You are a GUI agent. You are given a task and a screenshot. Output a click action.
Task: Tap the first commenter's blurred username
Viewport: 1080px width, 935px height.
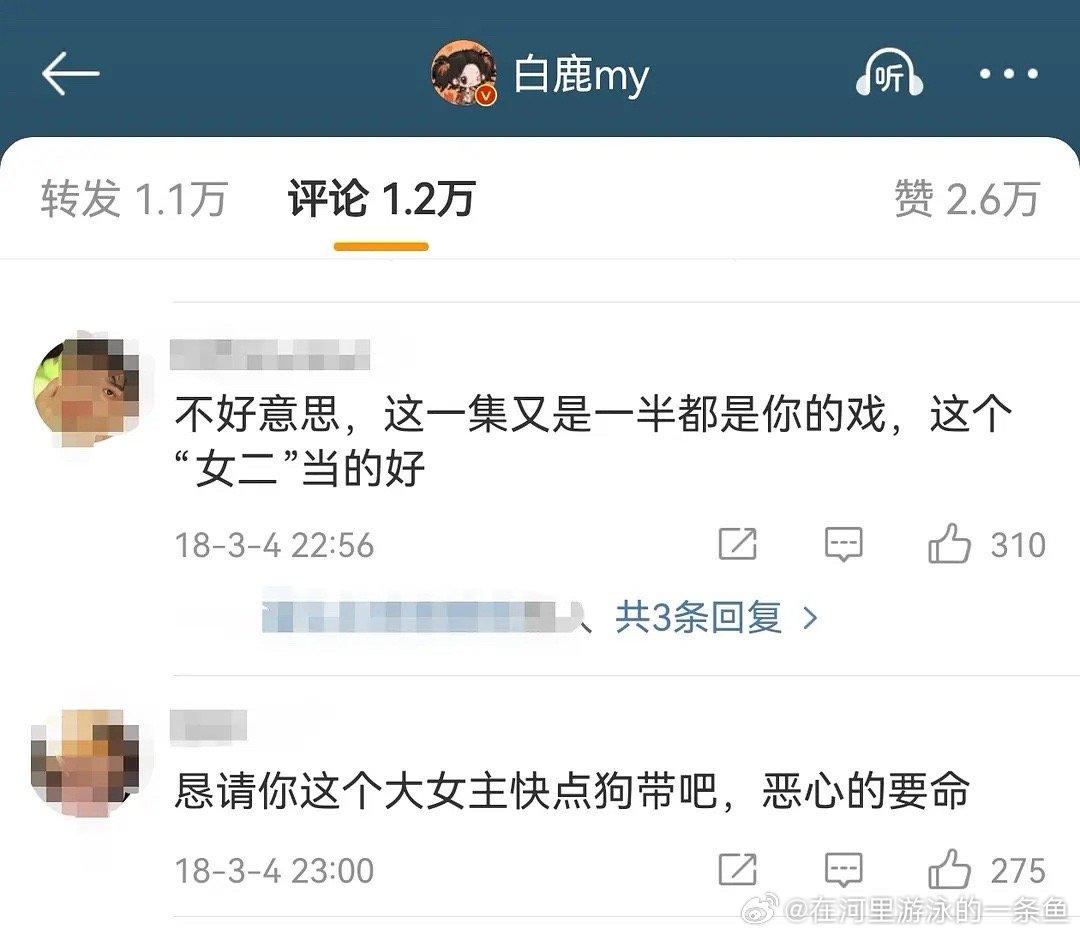coord(270,356)
